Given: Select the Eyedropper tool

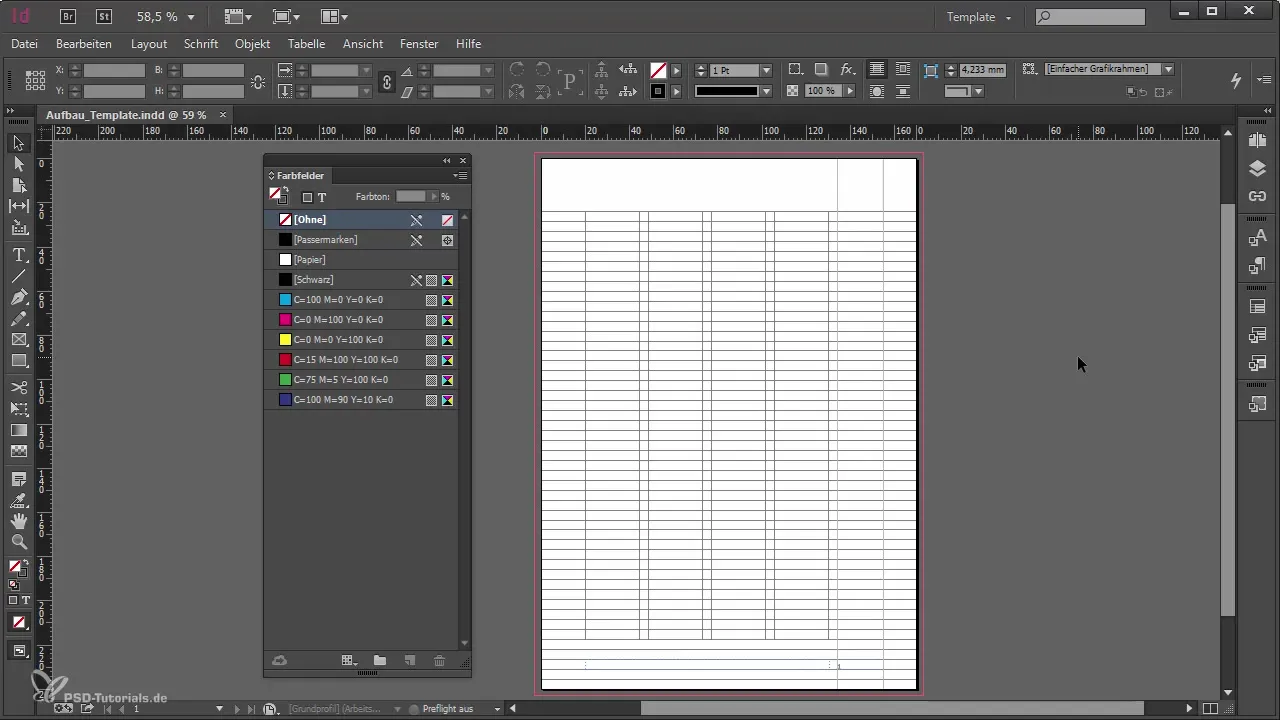Looking at the screenshot, I should coord(19,500).
